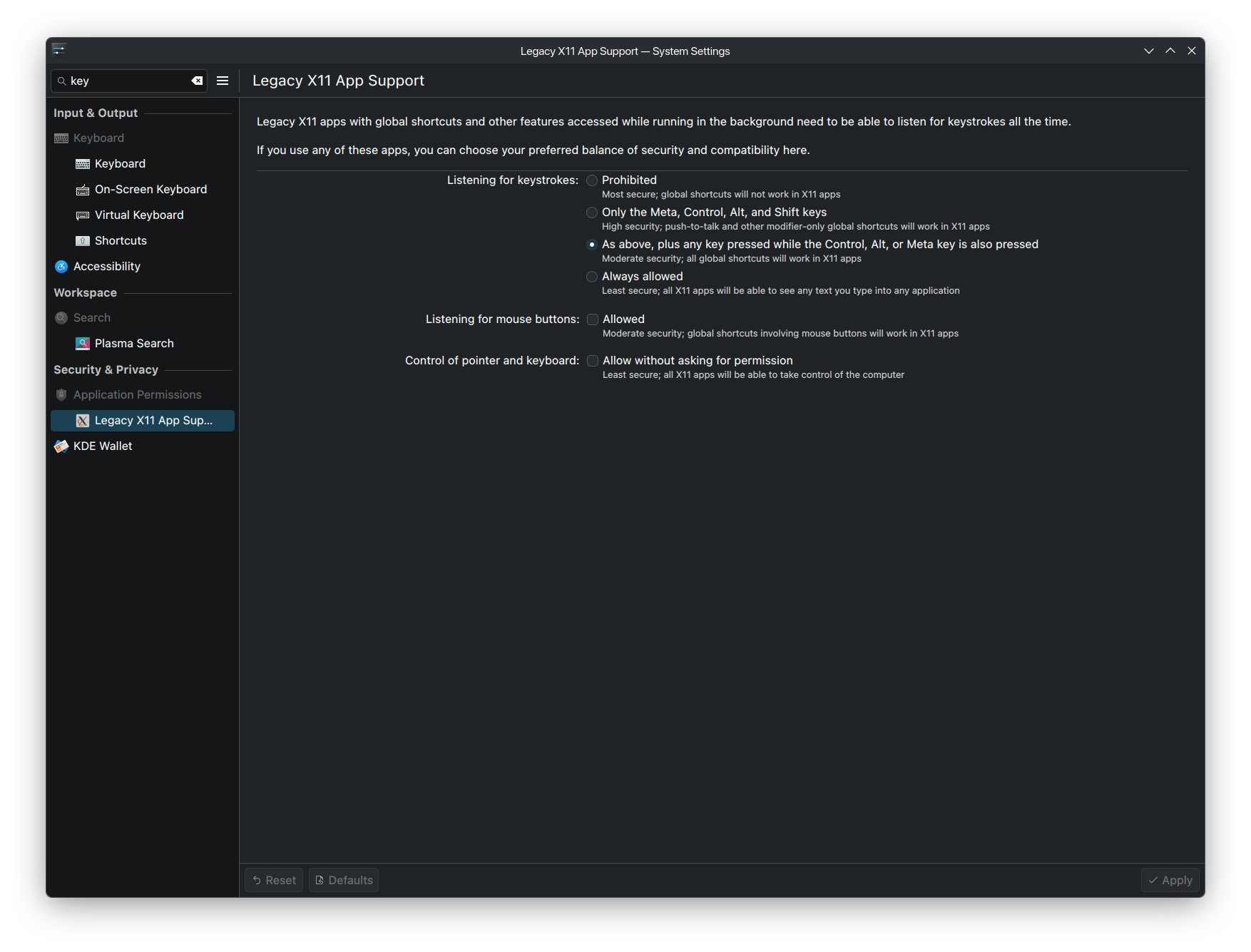Click the 'High security; push-to-talk' description

tap(796, 227)
